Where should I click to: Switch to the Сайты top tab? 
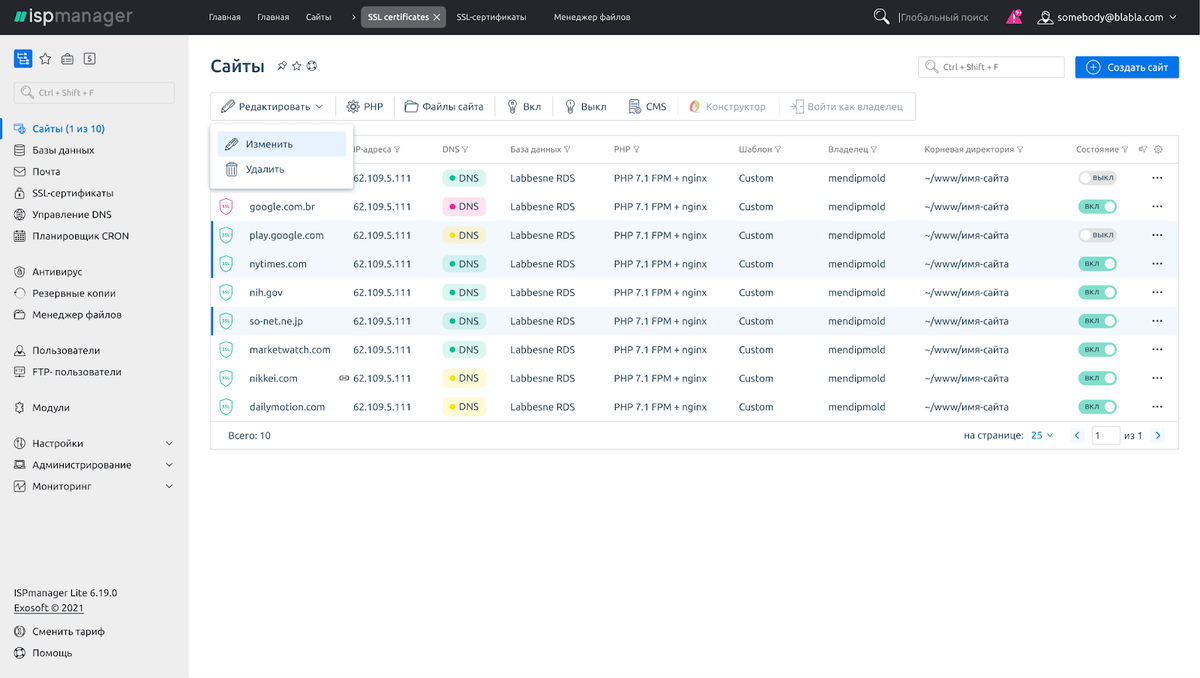(x=319, y=17)
